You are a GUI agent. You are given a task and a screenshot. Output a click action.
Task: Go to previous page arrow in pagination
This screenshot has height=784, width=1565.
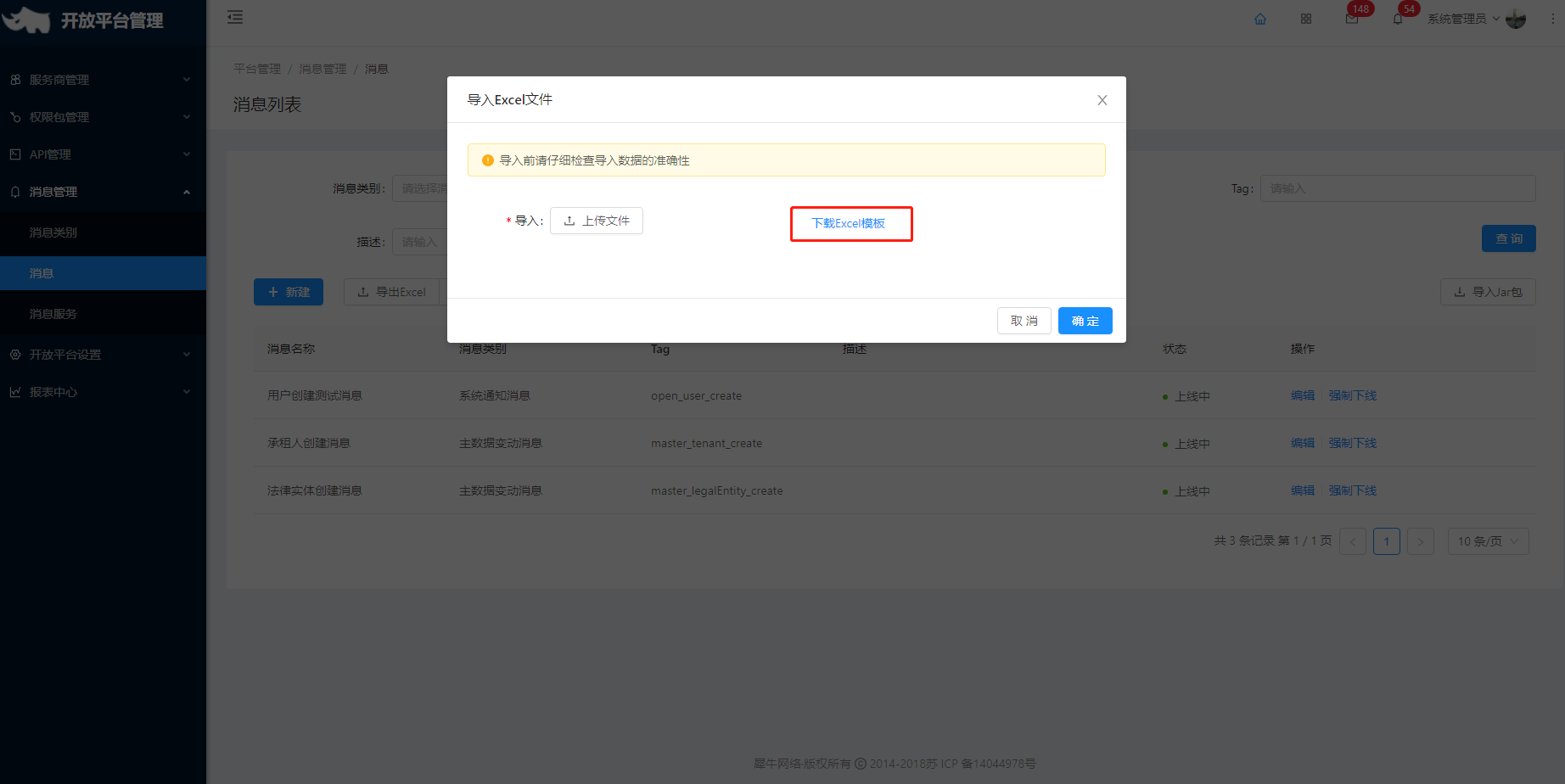(x=1353, y=541)
